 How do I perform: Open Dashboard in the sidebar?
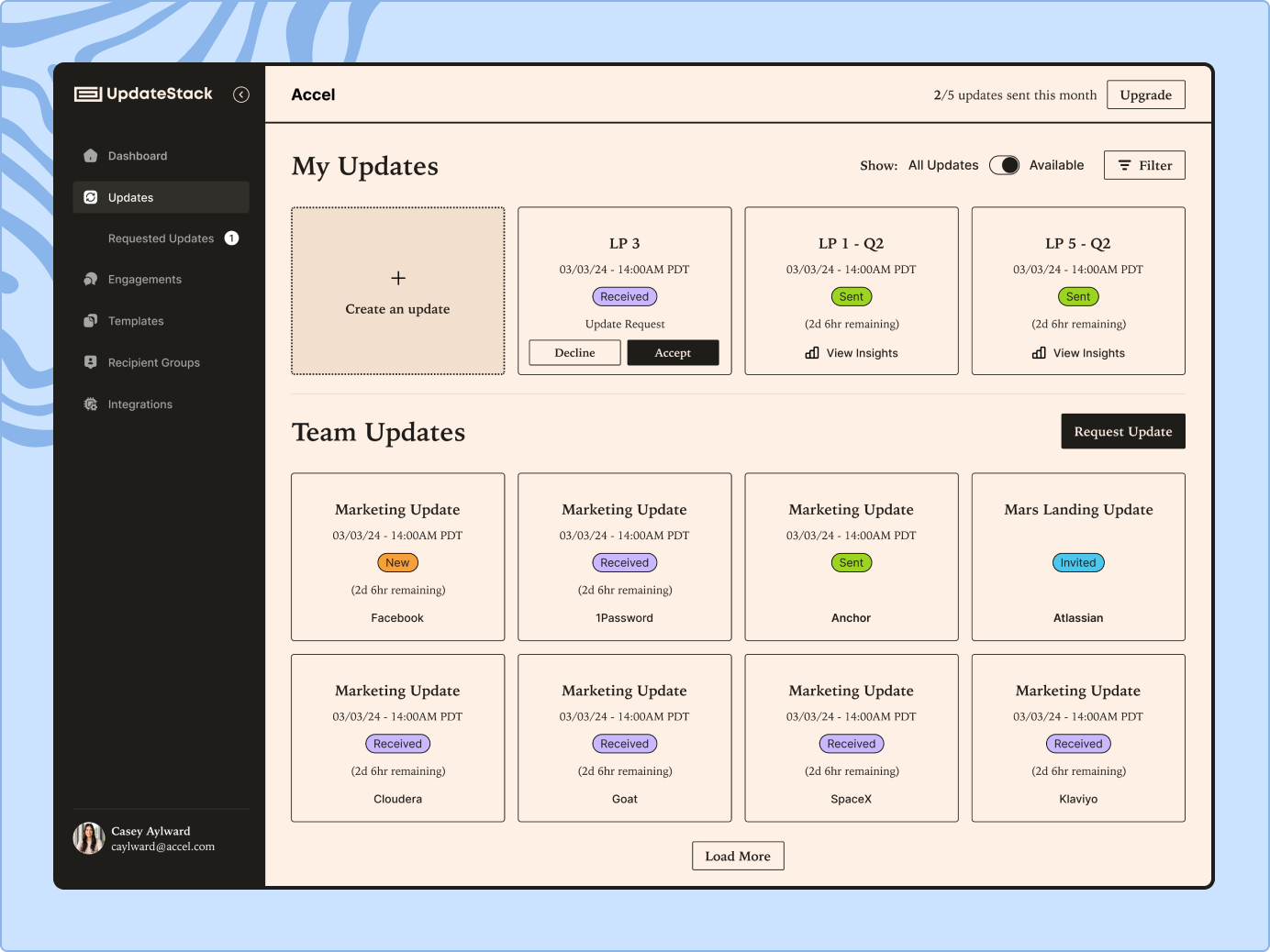pos(161,156)
